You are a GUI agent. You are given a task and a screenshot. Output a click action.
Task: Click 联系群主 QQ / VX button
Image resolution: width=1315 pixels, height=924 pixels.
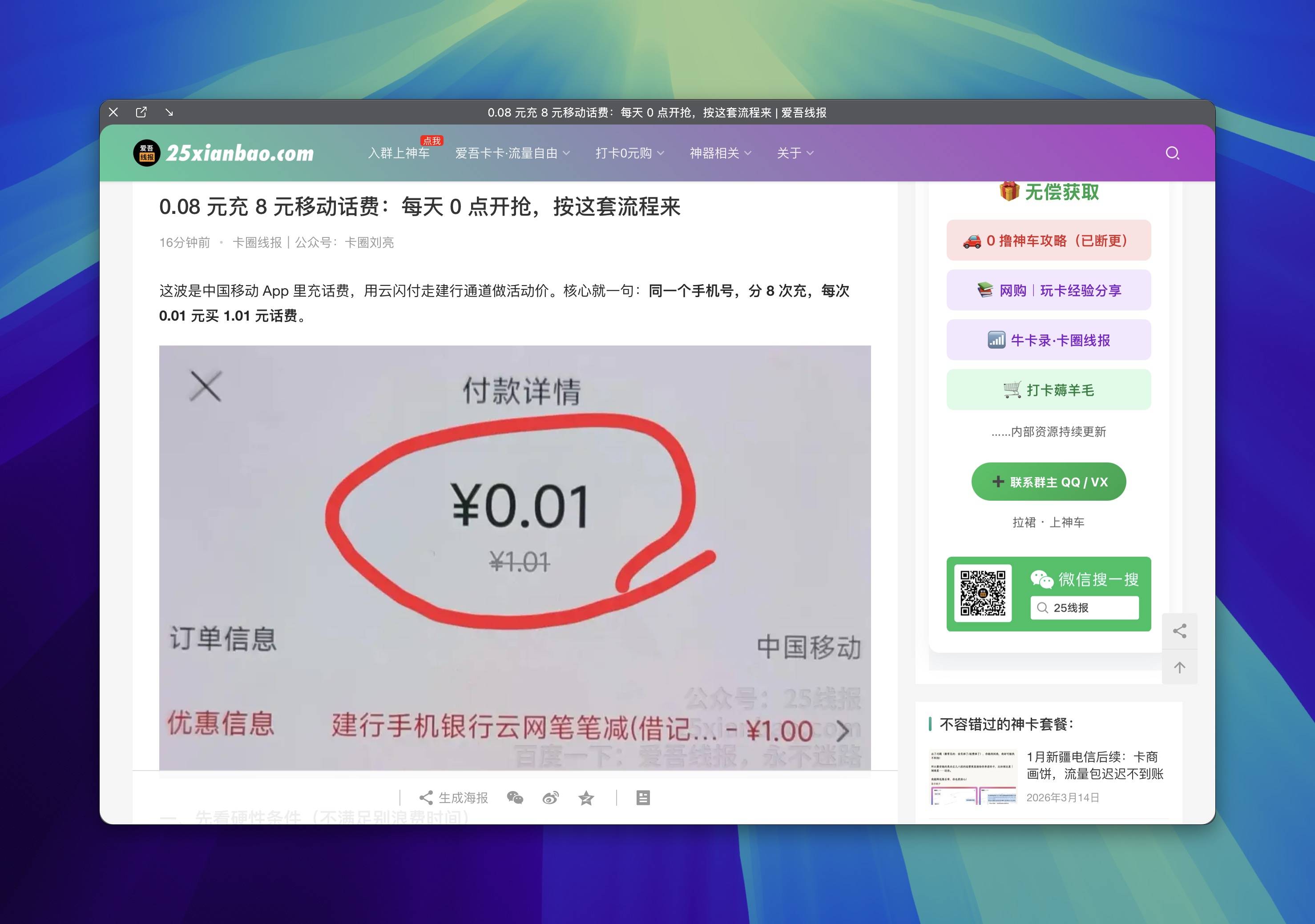[x=1048, y=482]
